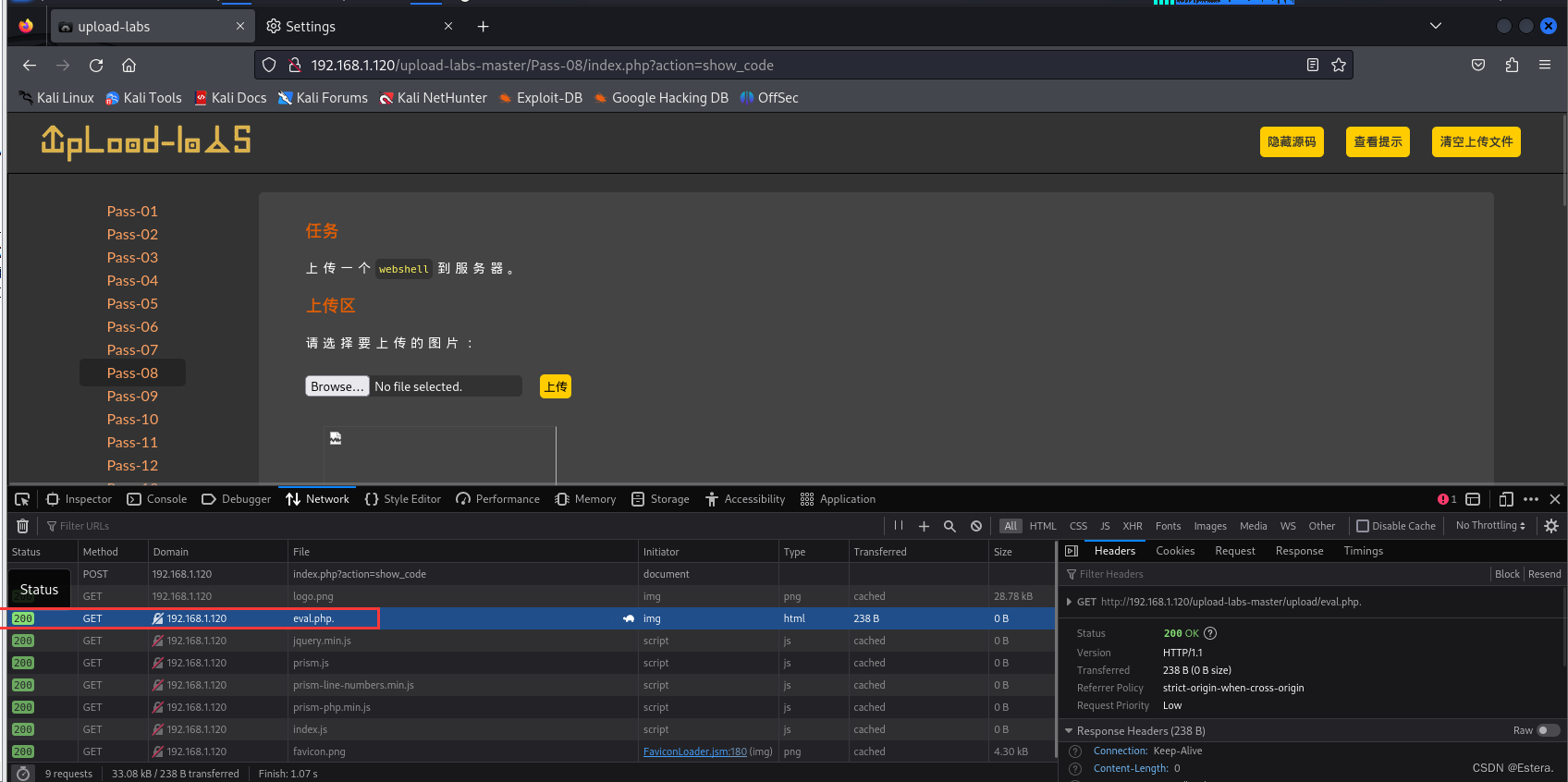Open the network settings gear menu
Image resolution: width=1568 pixels, height=782 pixels.
point(1551,526)
